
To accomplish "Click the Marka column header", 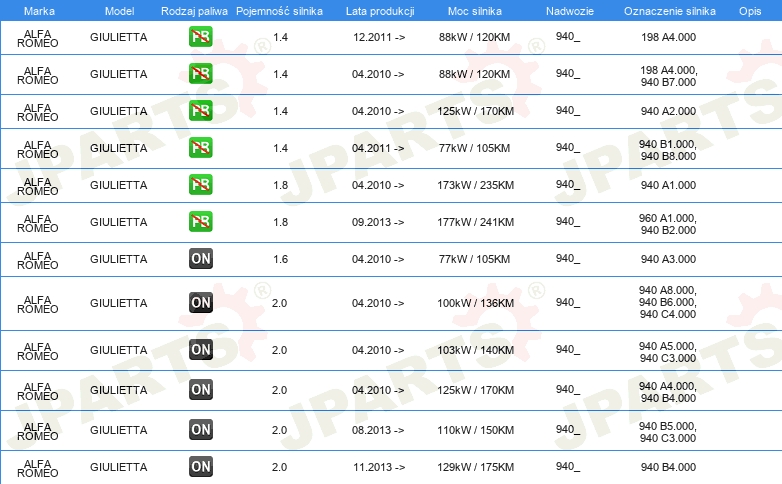I will [39, 11].
